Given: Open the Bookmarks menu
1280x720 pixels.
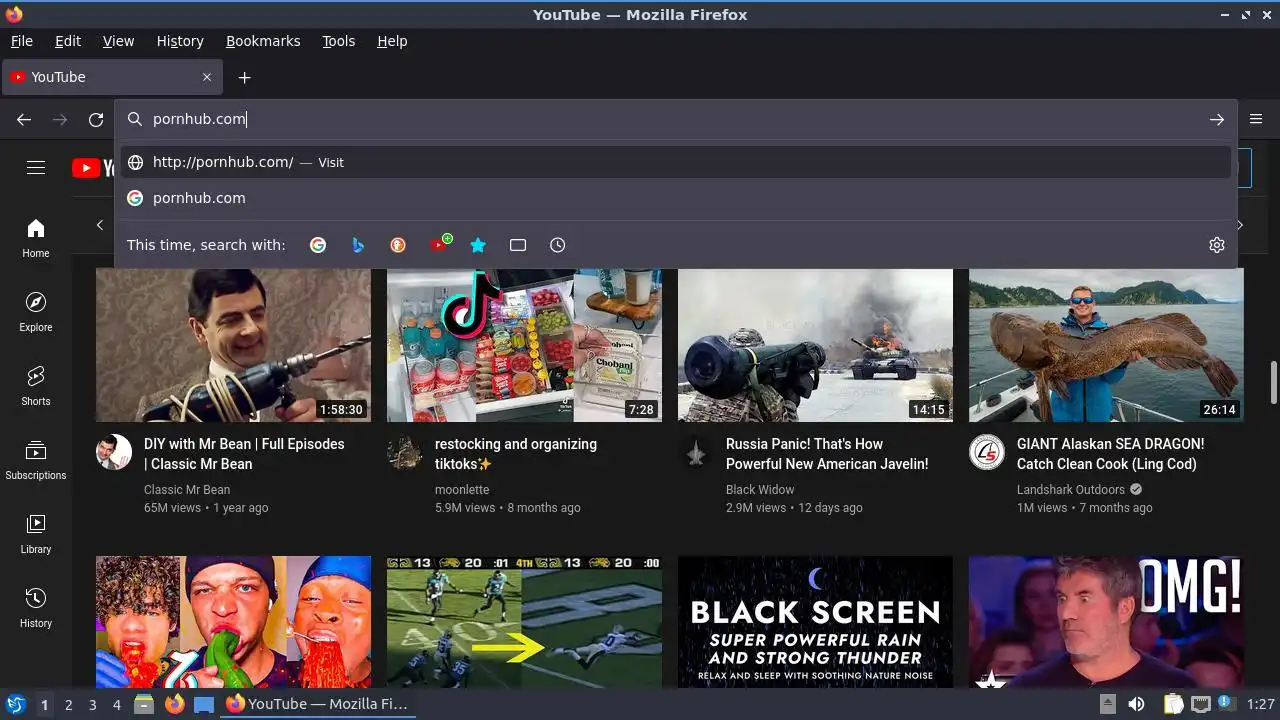Looking at the screenshot, I should coord(263,41).
